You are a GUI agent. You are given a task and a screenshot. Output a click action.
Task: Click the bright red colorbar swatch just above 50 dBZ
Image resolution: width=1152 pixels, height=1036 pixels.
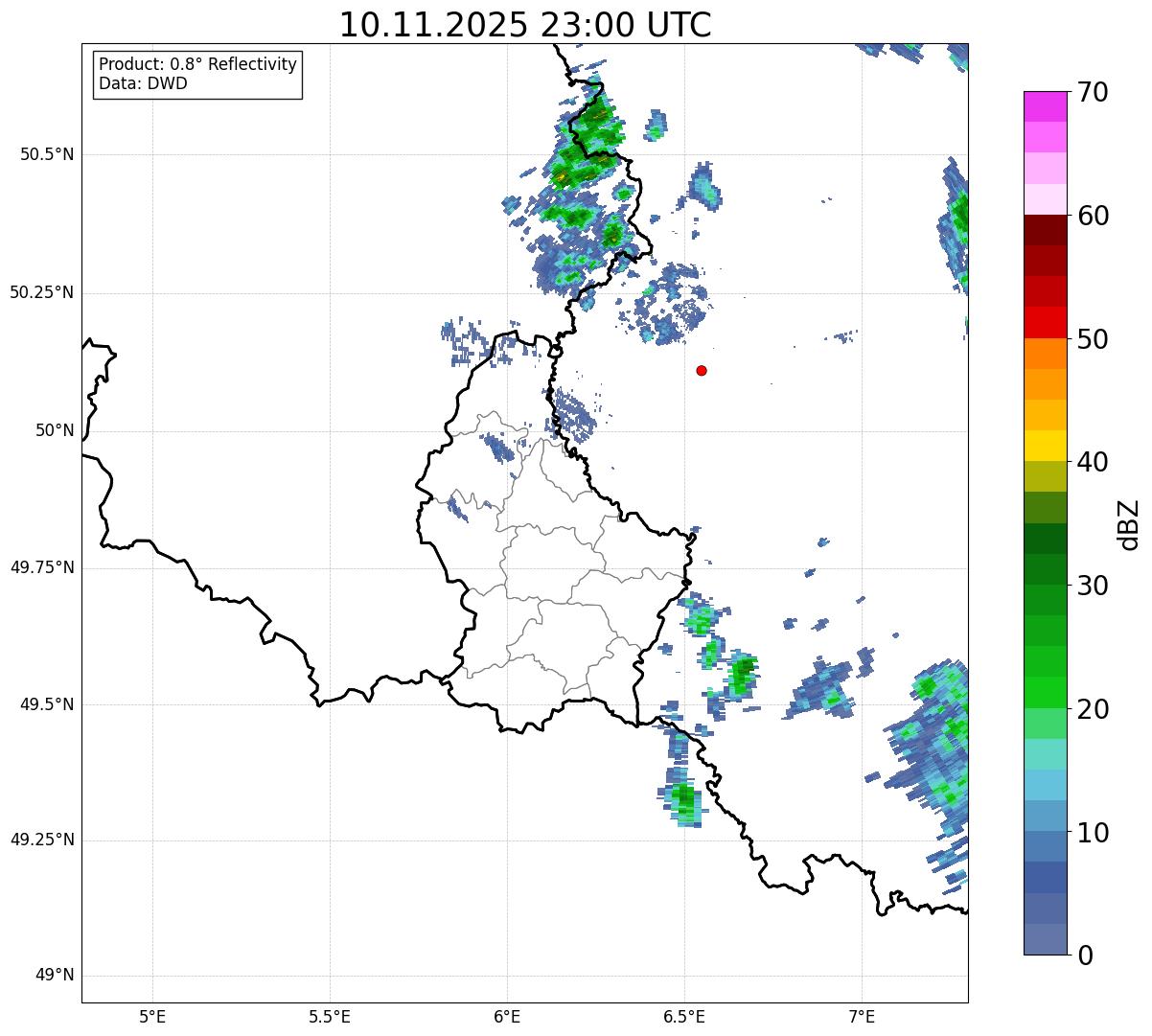[1045, 322]
